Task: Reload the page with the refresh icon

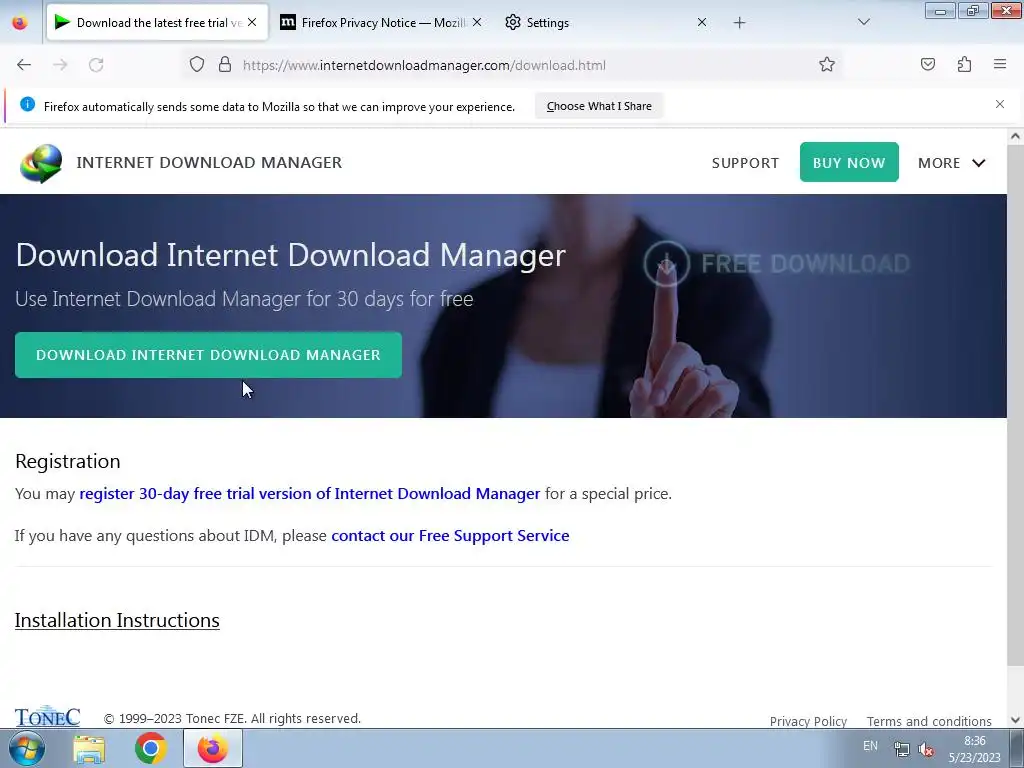Action: pos(96,65)
